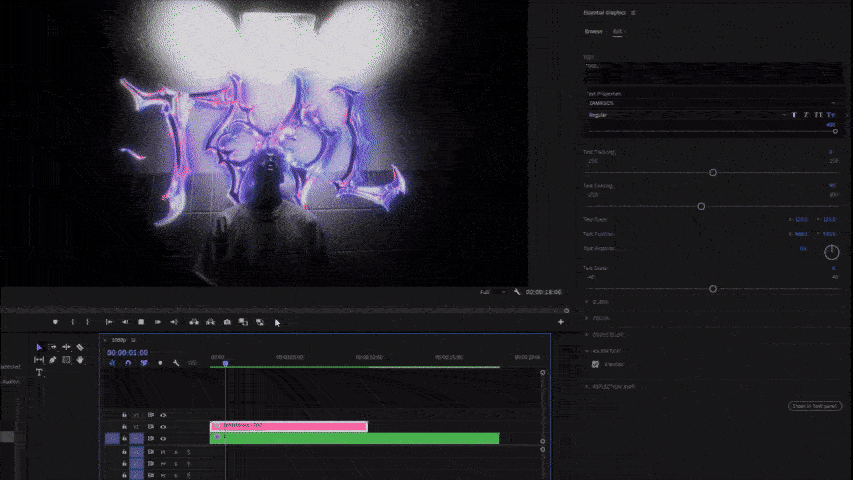Click the Export Frame camera icon
Viewport: 853px width, 480px height.
point(227,322)
